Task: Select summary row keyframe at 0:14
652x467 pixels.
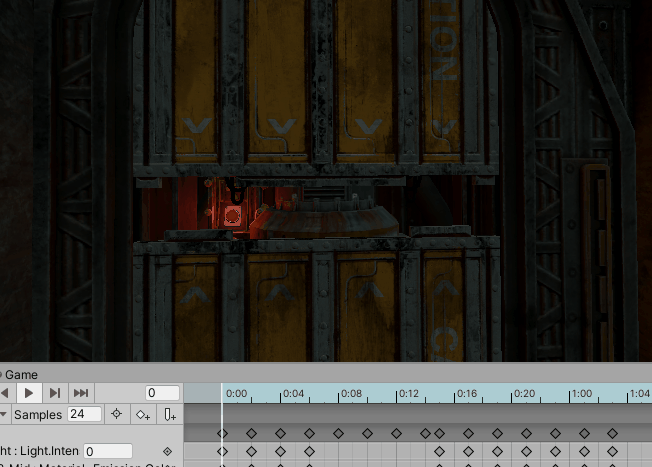Action: [x=425, y=433]
